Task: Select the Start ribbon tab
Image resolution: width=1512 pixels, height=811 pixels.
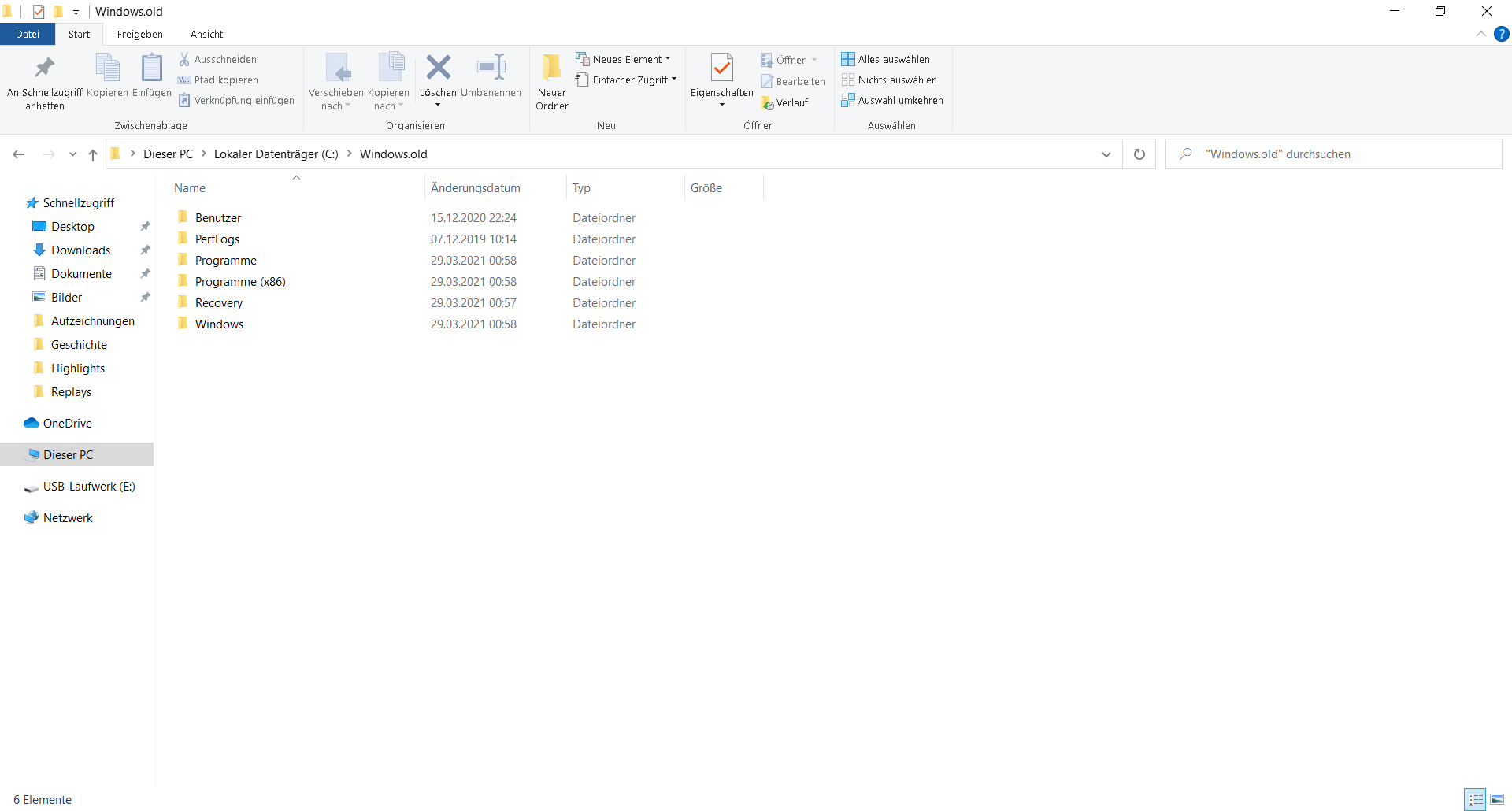Action: 79,34
